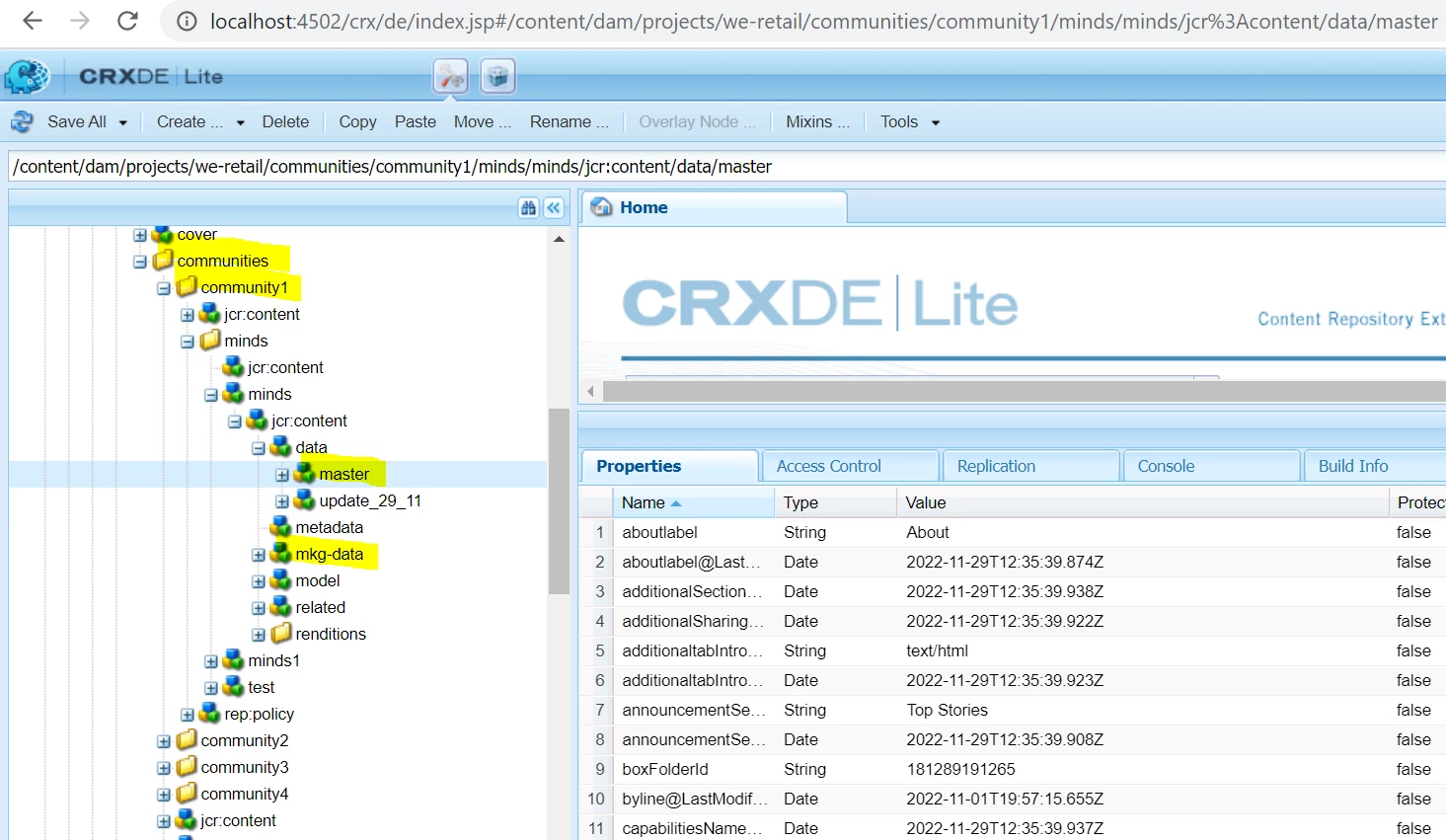The width and height of the screenshot is (1446, 840).
Task: Click the minds1 node icon
Action: tap(234, 659)
